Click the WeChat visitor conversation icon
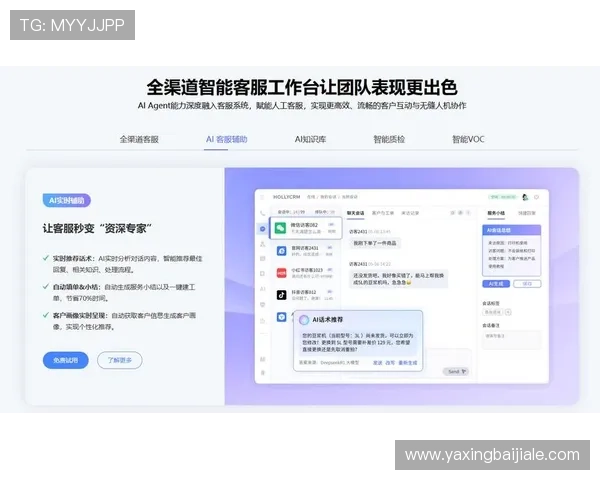This screenshot has height=480, width=600. click(280, 228)
